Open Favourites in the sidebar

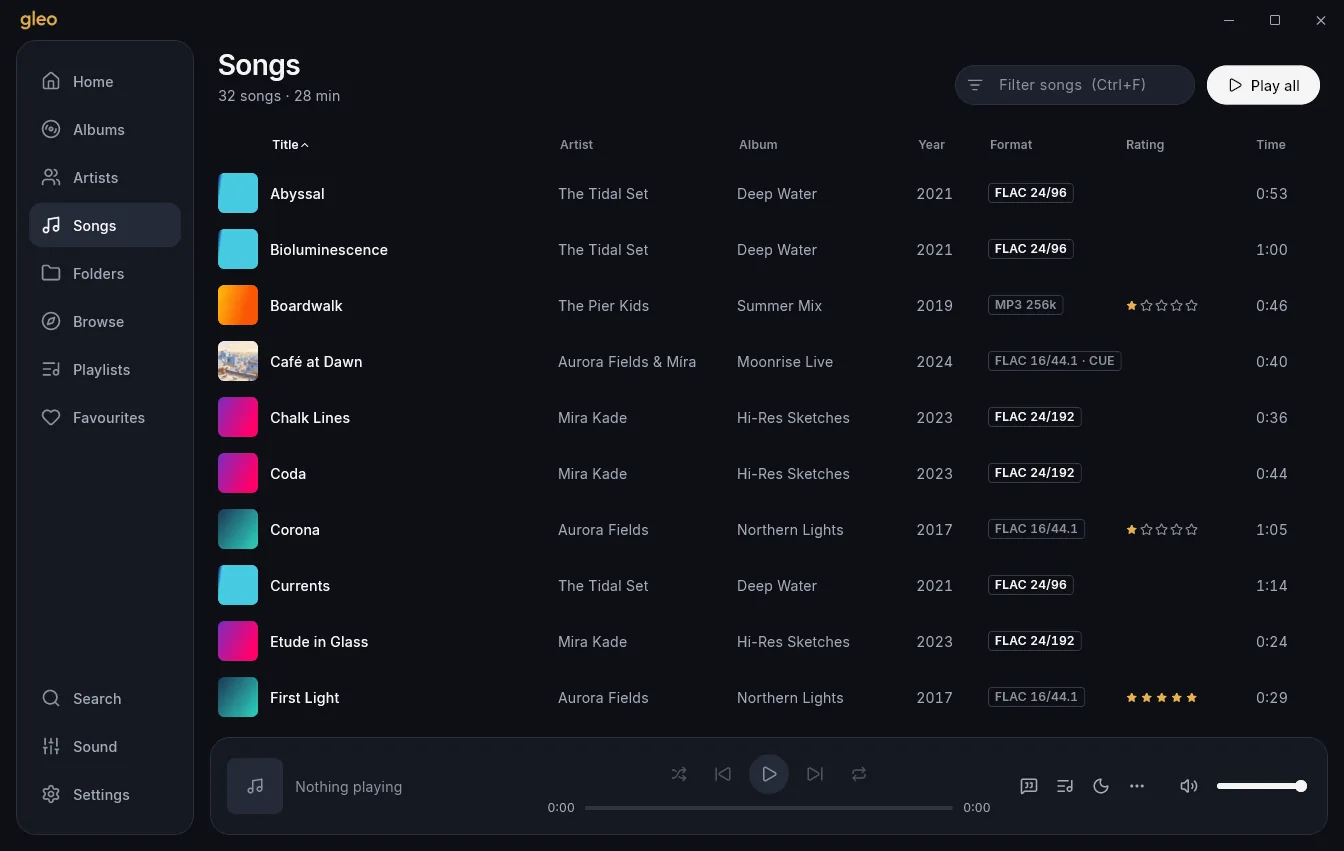pos(105,418)
